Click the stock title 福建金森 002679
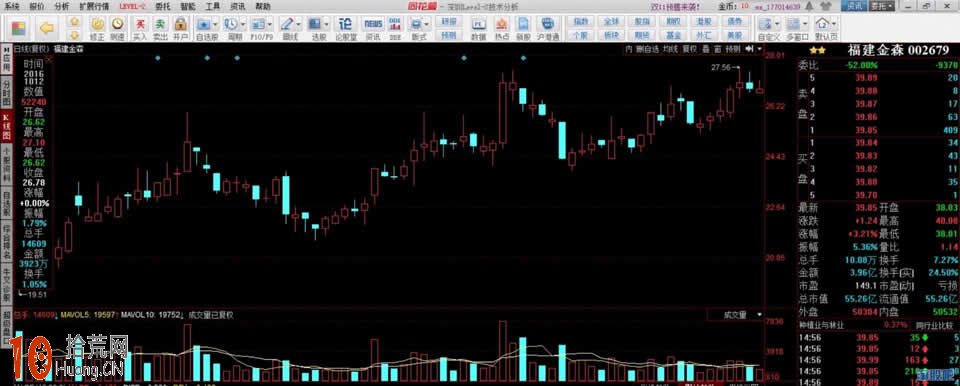The image size is (960, 386). pos(898,50)
